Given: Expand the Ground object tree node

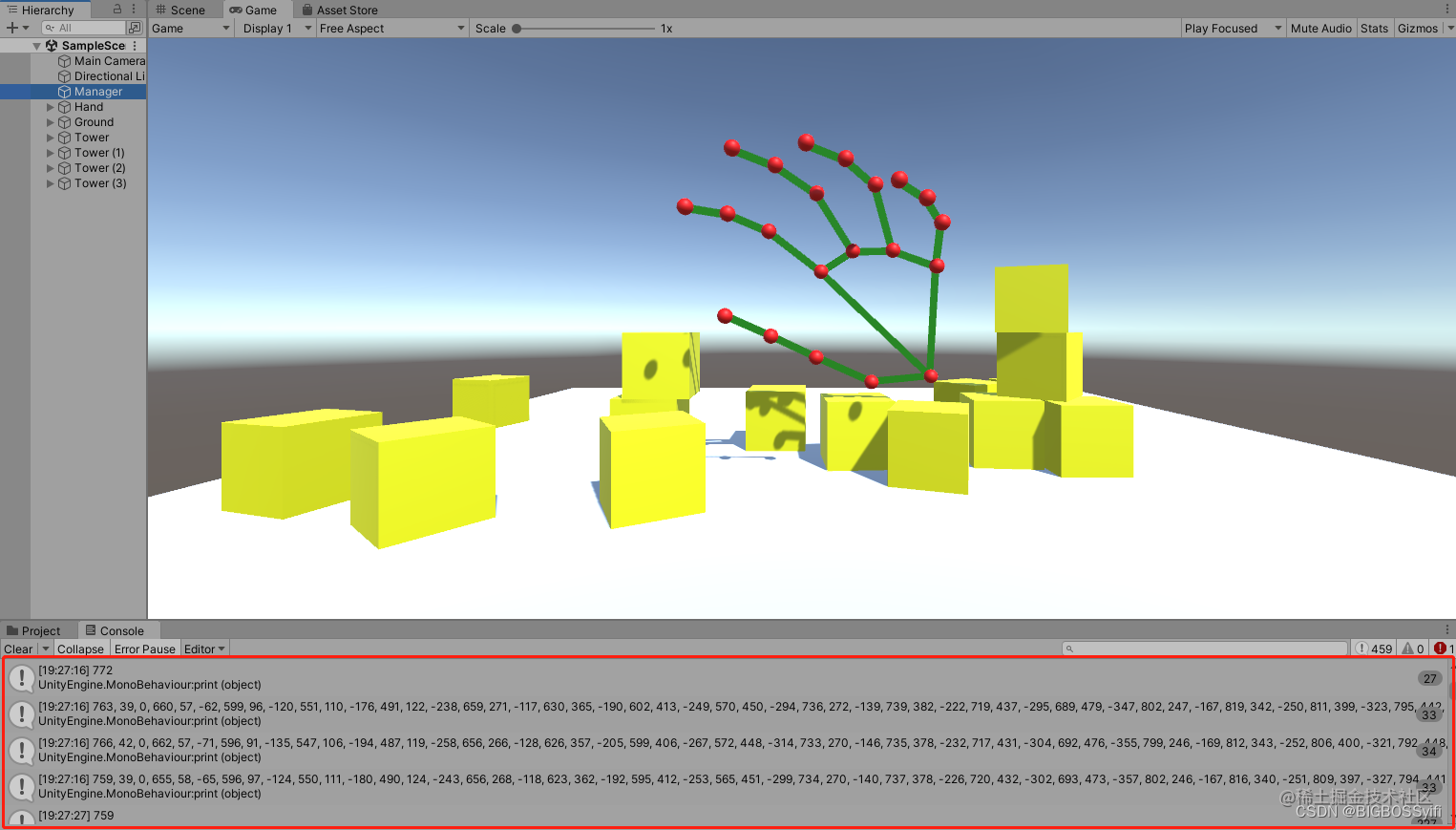Looking at the screenshot, I should pyautogui.click(x=51, y=122).
